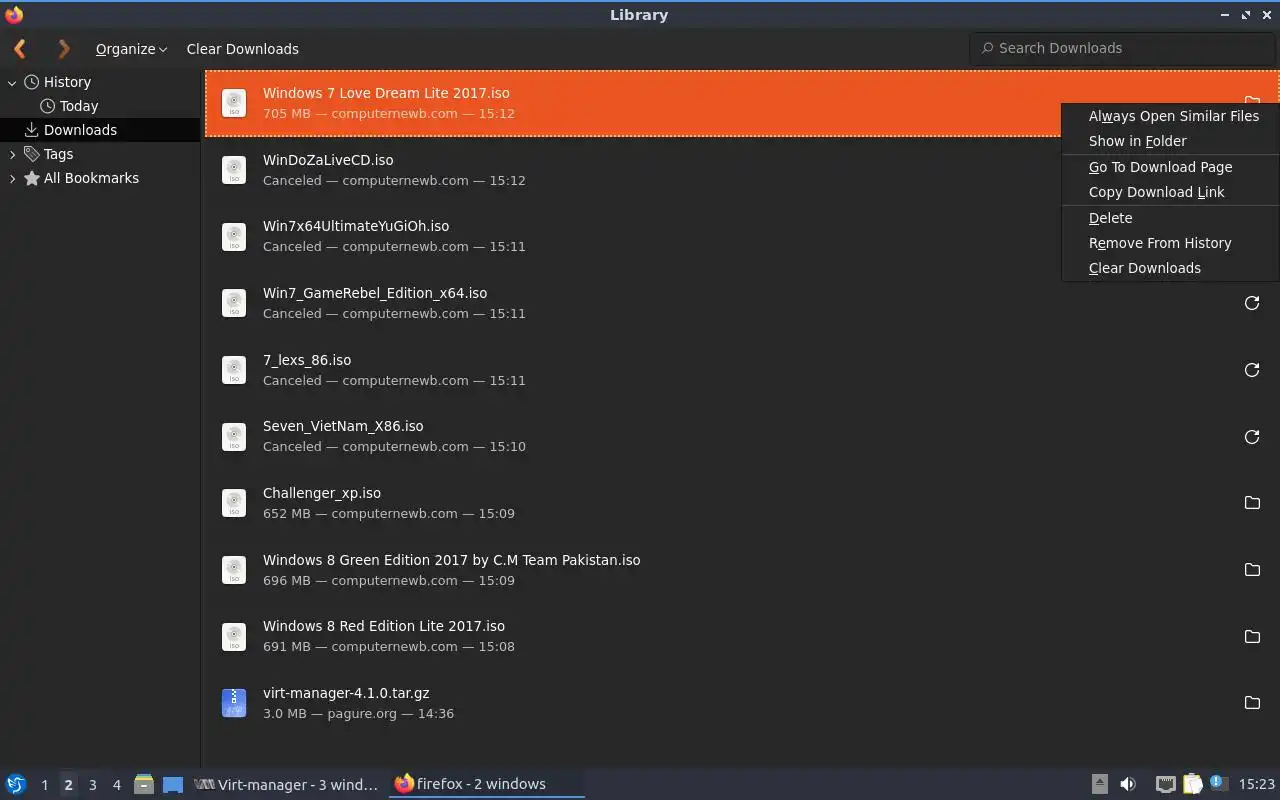This screenshot has width=1280, height=800.
Task: Retry download of Seven_VietNam_X86.iso
Action: pyautogui.click(x=1251, y=436)
